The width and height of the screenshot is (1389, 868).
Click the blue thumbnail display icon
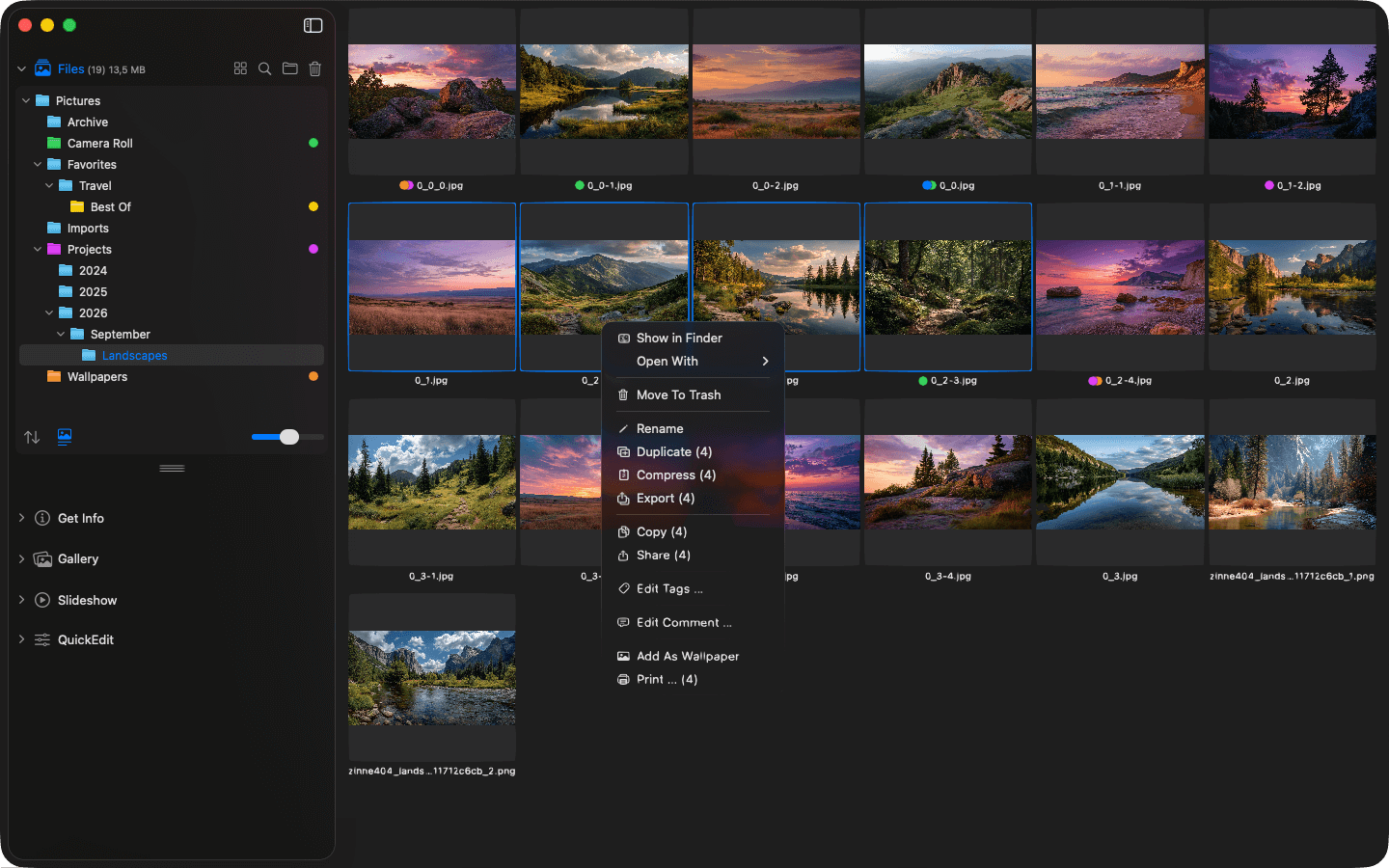(x=64, y=437)
